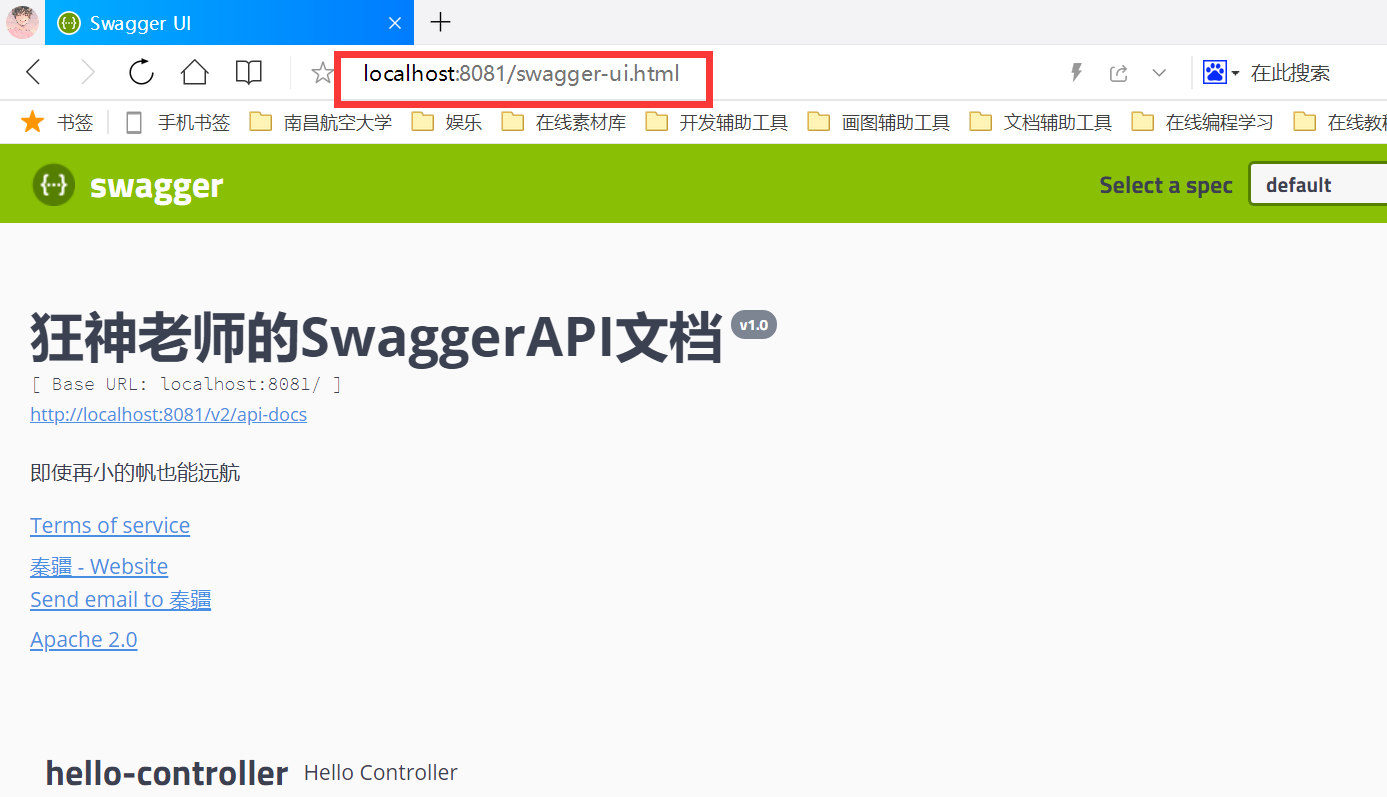
Task: Go forward with the forward arrow
Action: (88, 72)
